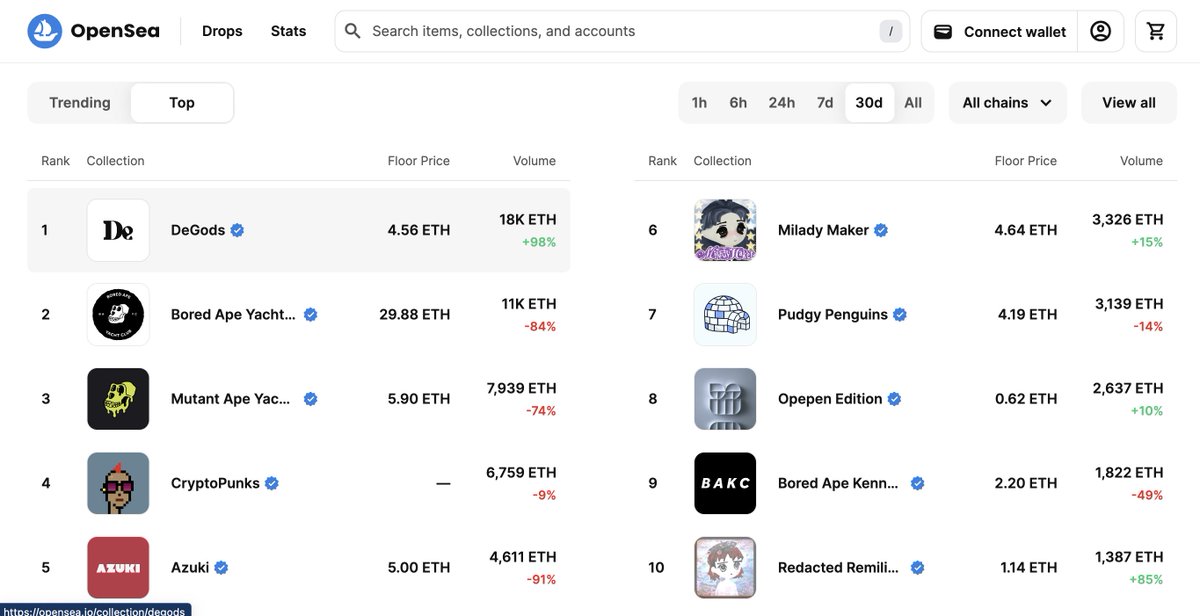Click the 1,387 ETH volume value
1200x616 pixels.
1129,557
